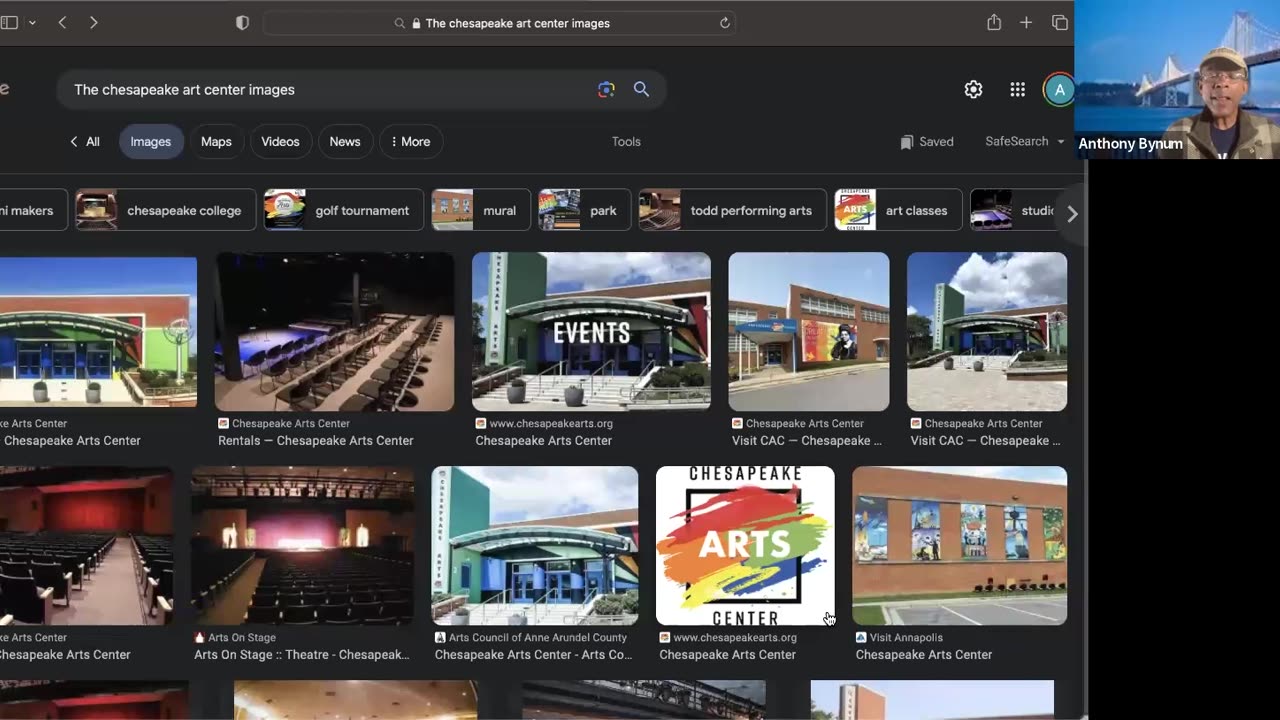Open a new tab with plus icon
Viewport: 1280px width, 720px height.
(x=1026, y=23)
